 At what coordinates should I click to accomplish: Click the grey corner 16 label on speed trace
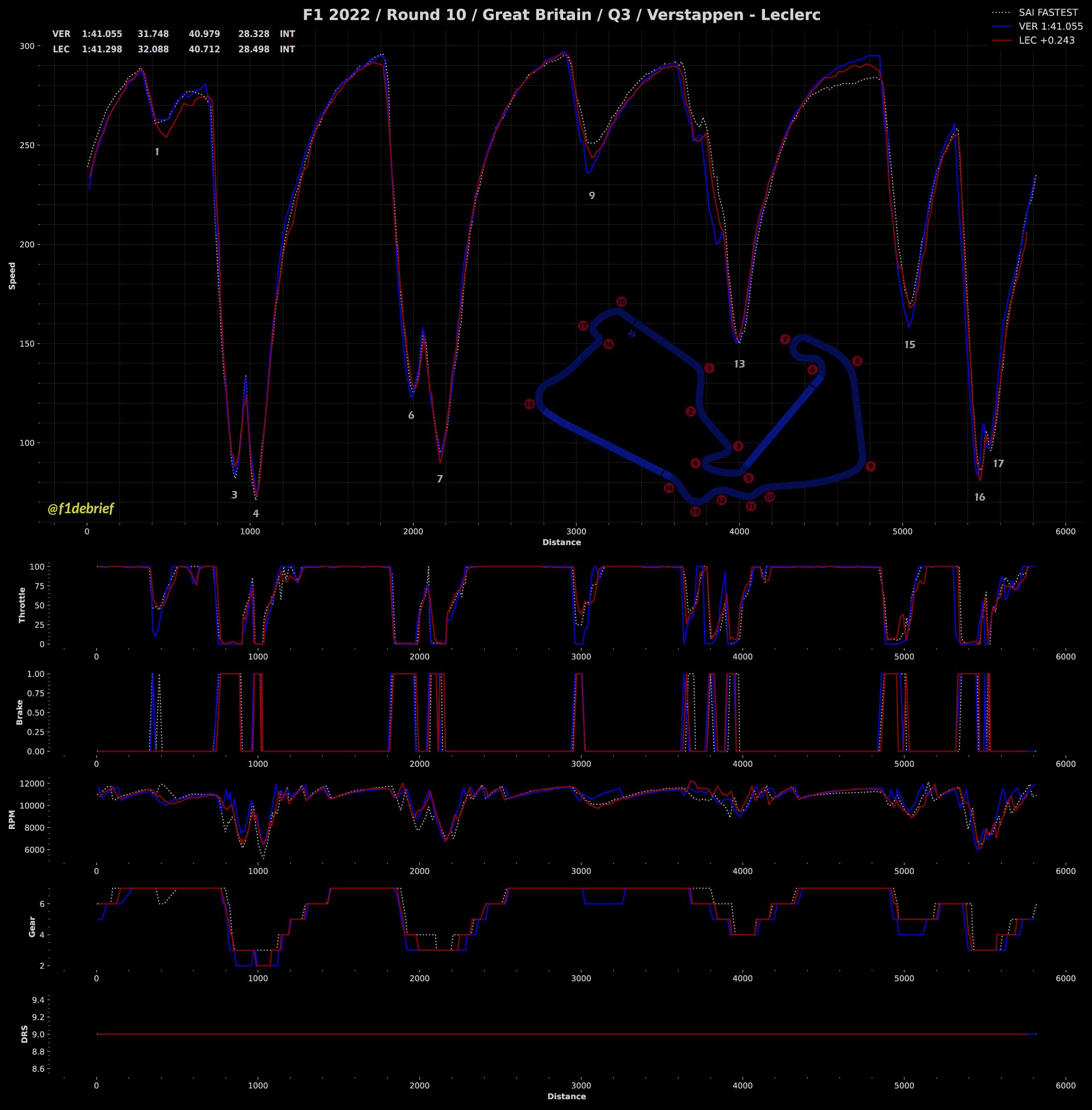979,497
